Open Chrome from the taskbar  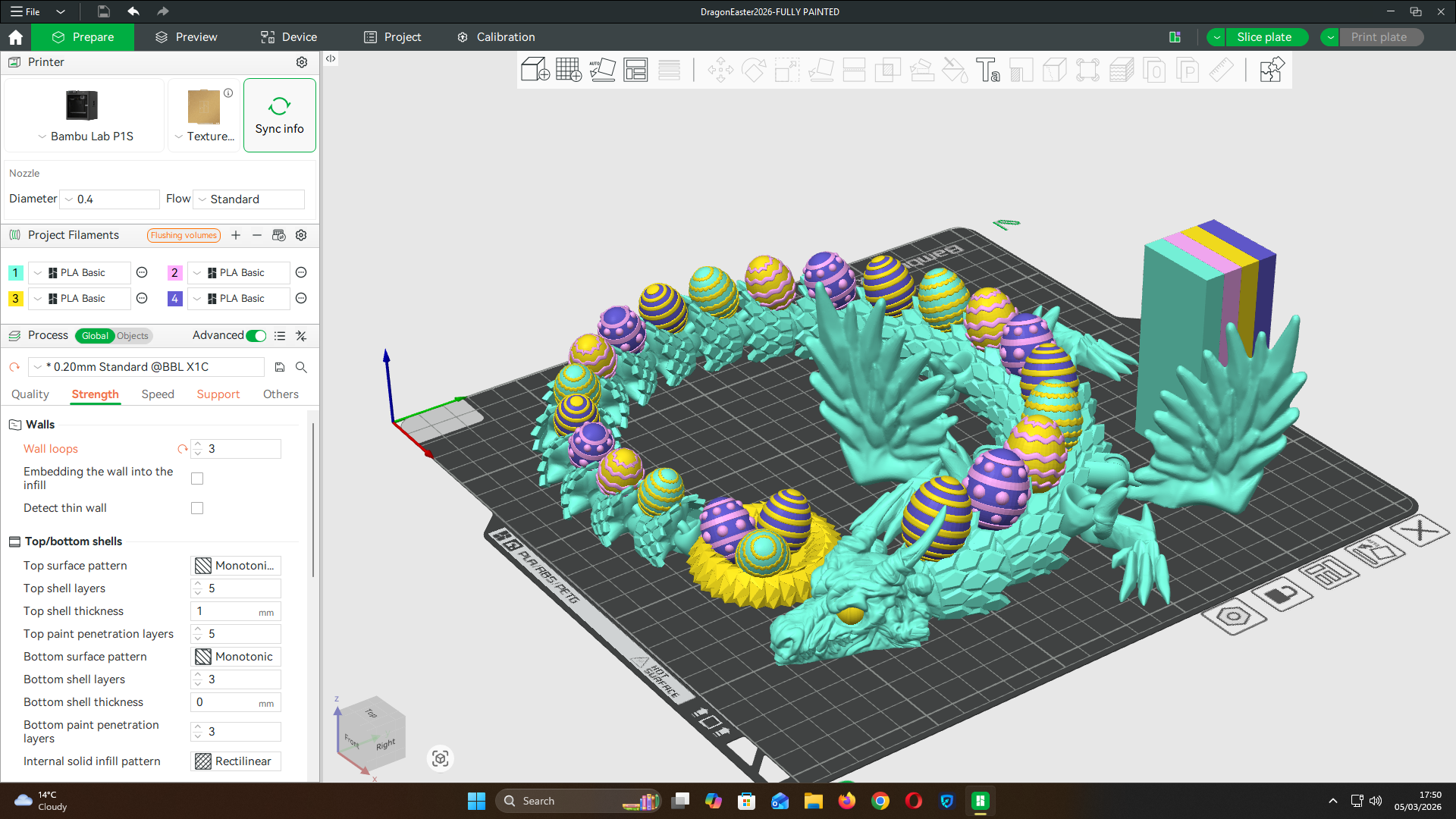880,801
